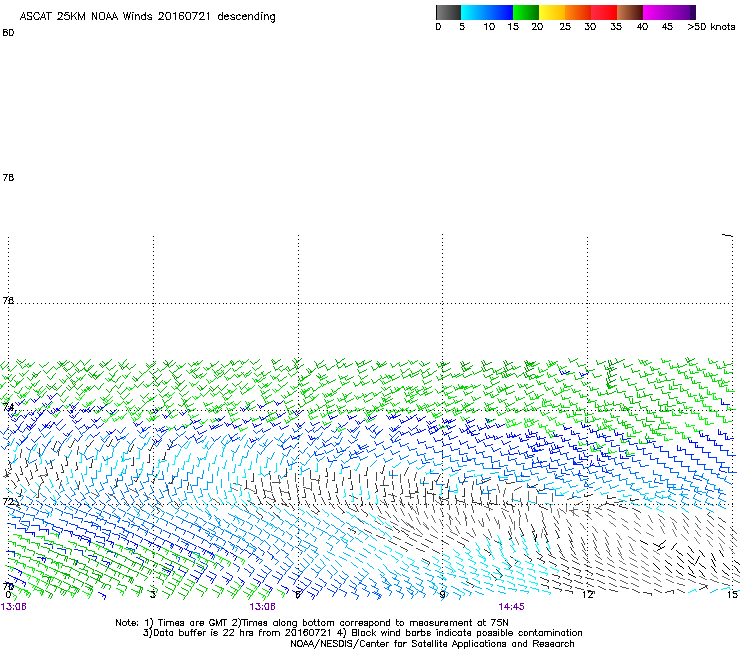Click the purple 14:45 time label
740x650 pixels.
coord(512,607)
